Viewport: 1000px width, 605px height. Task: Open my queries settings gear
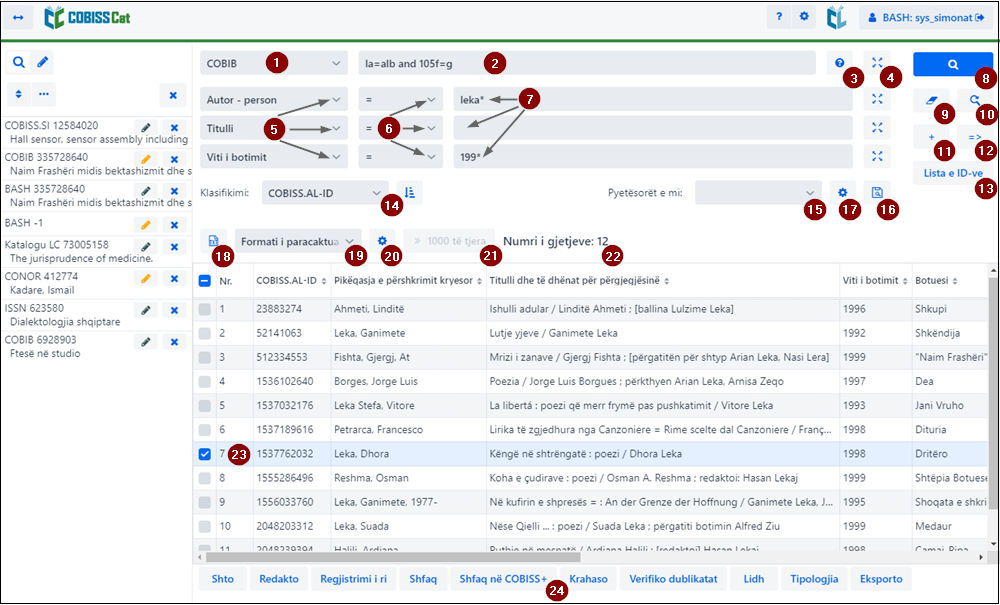(x=842, y=193)
